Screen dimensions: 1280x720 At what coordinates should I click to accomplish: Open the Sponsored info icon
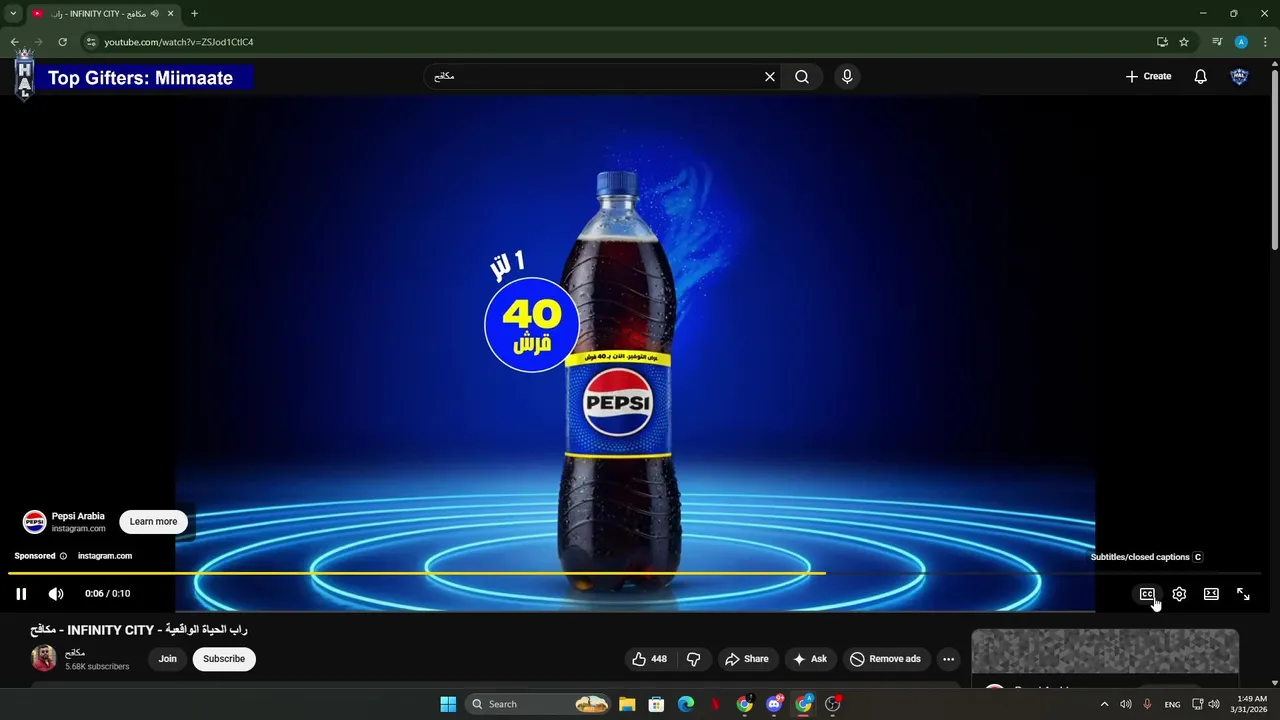(x=63, y=556)
